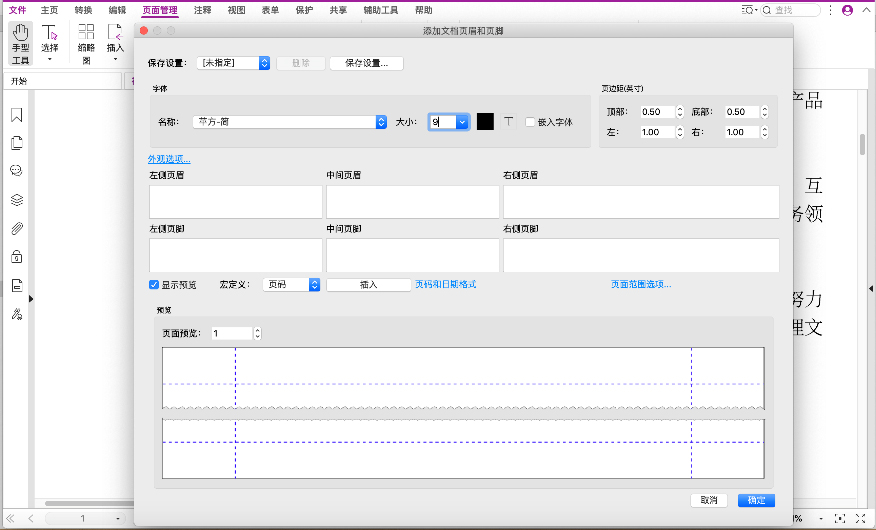
Task: Click the 取消 button
Action: 708,500
